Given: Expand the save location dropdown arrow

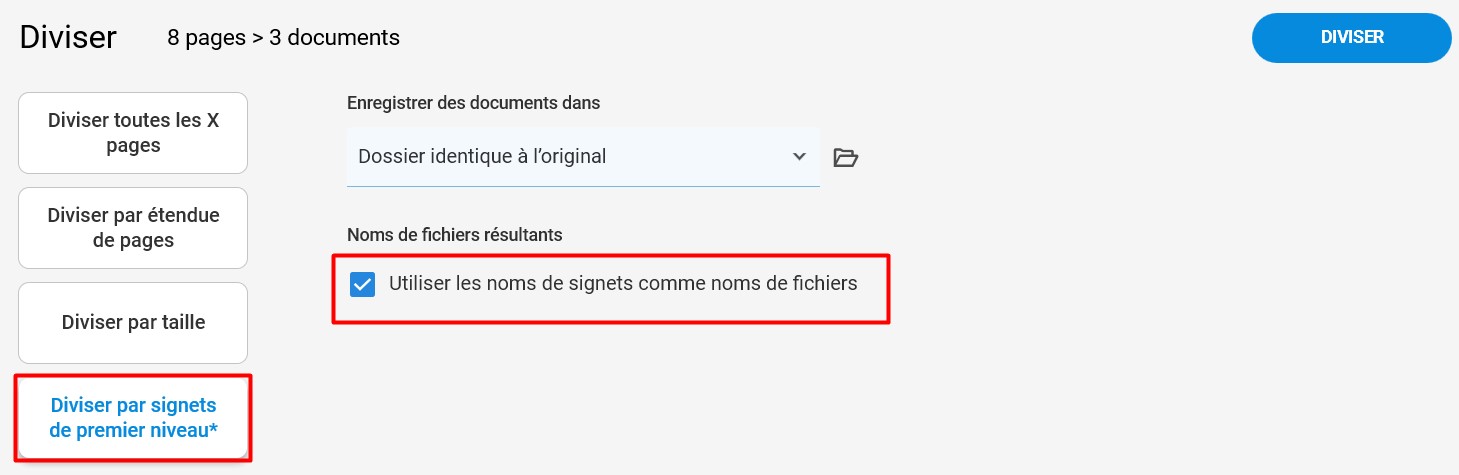Looking at the screenshot, I should click(799, 156).
